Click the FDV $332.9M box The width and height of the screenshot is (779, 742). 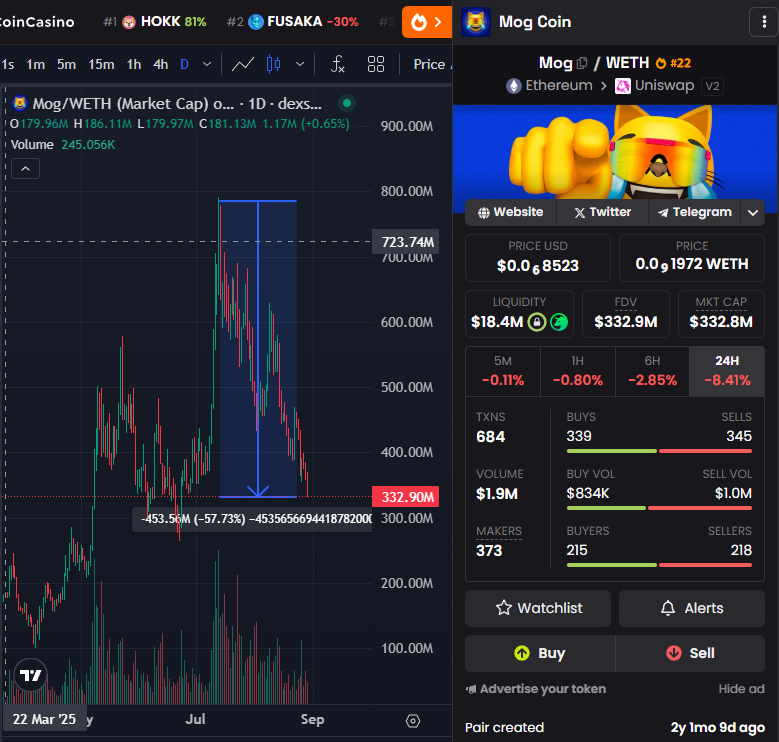[625, 314]
